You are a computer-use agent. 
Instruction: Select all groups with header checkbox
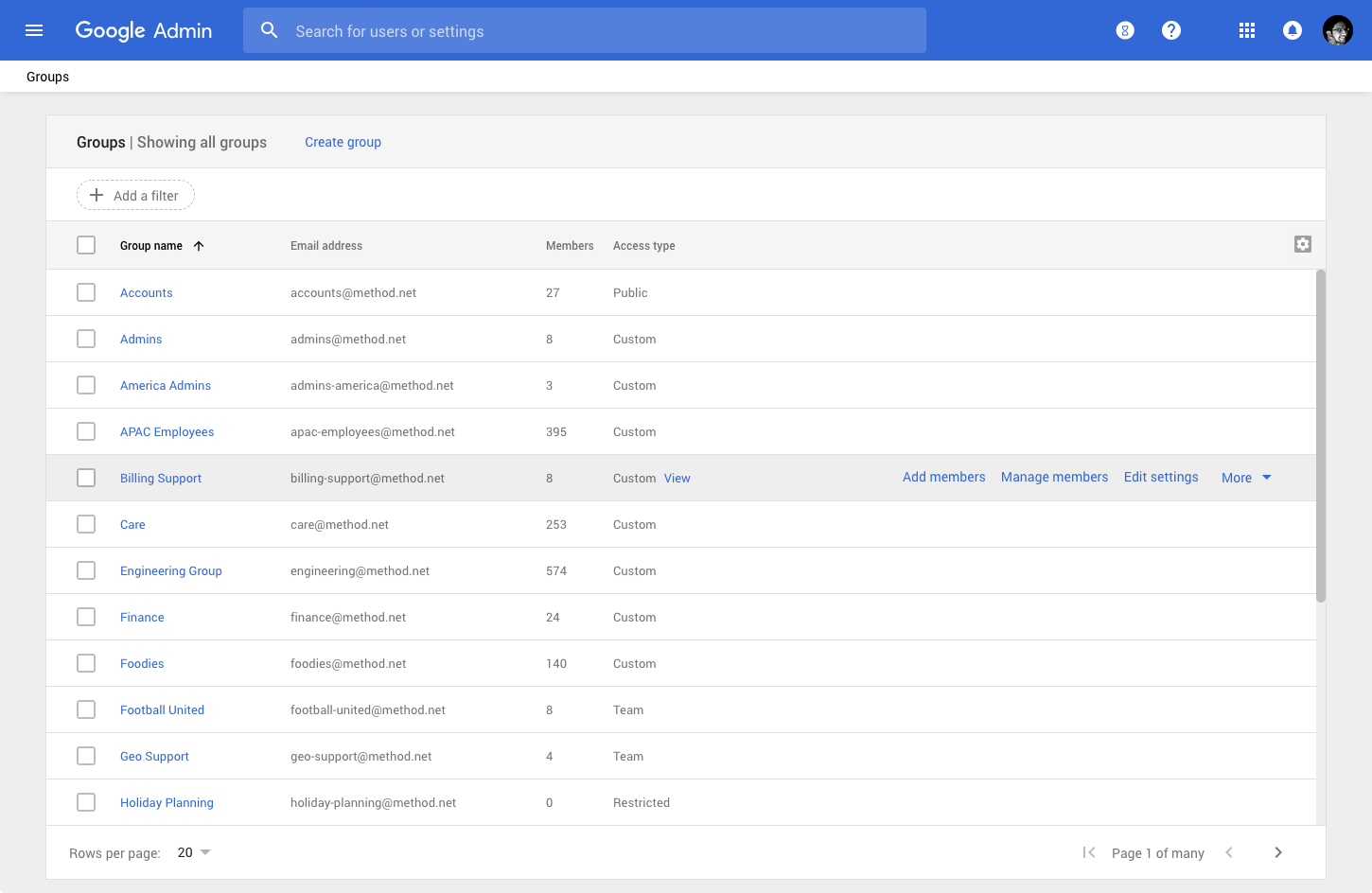pos(86,245)
